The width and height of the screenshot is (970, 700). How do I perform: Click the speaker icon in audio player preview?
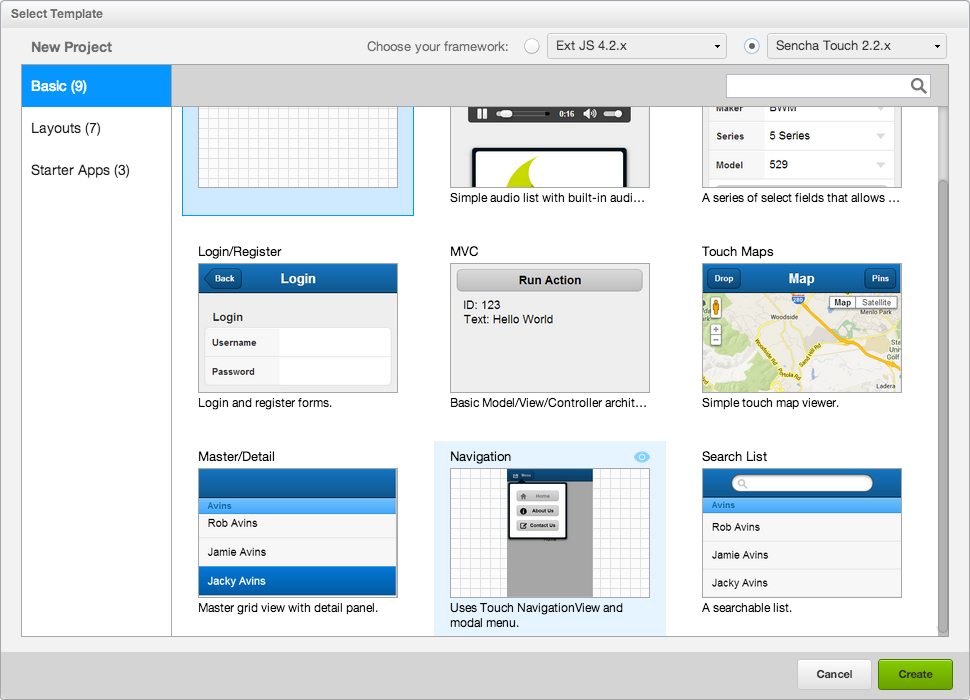pyautogui.click(x=590, y=113)
